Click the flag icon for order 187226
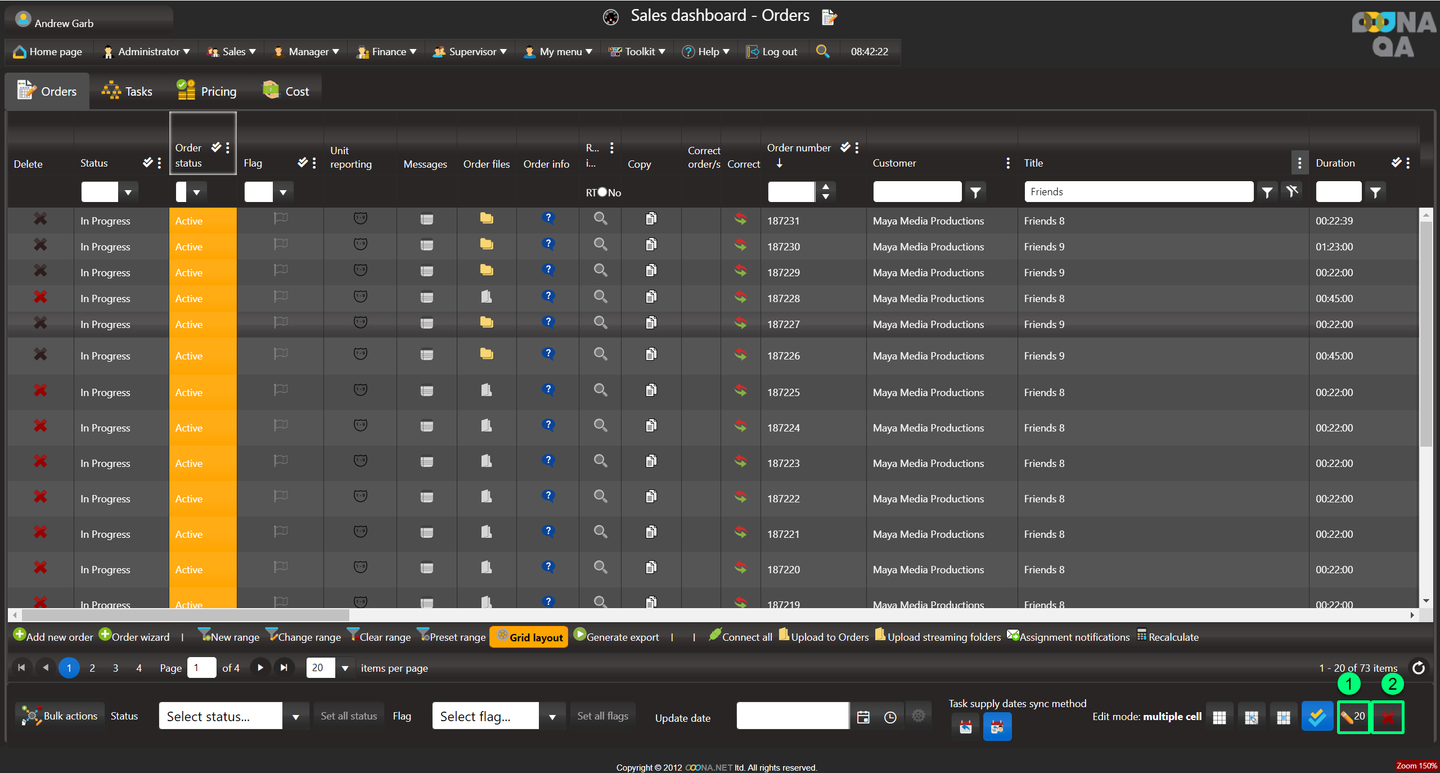The height and width of the screenshot is (773, 1440). click(281, 355)
